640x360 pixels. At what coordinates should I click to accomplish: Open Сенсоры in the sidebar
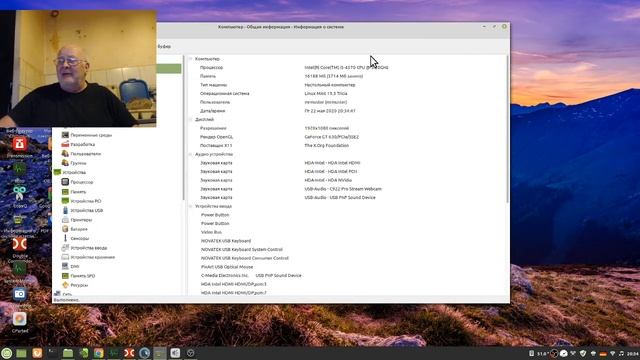pos(79,238)
